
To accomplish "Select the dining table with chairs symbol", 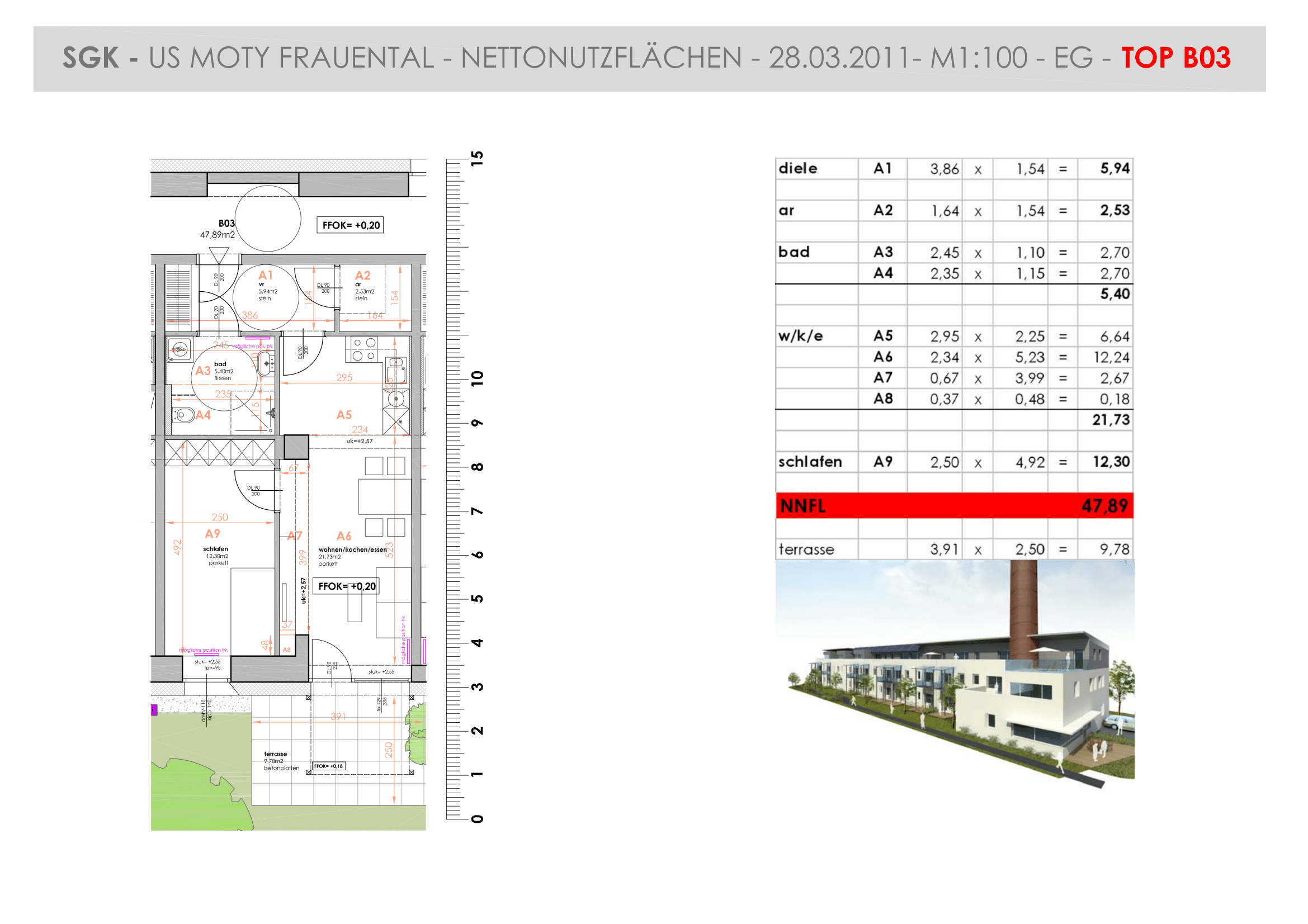I will pos(385,496).
